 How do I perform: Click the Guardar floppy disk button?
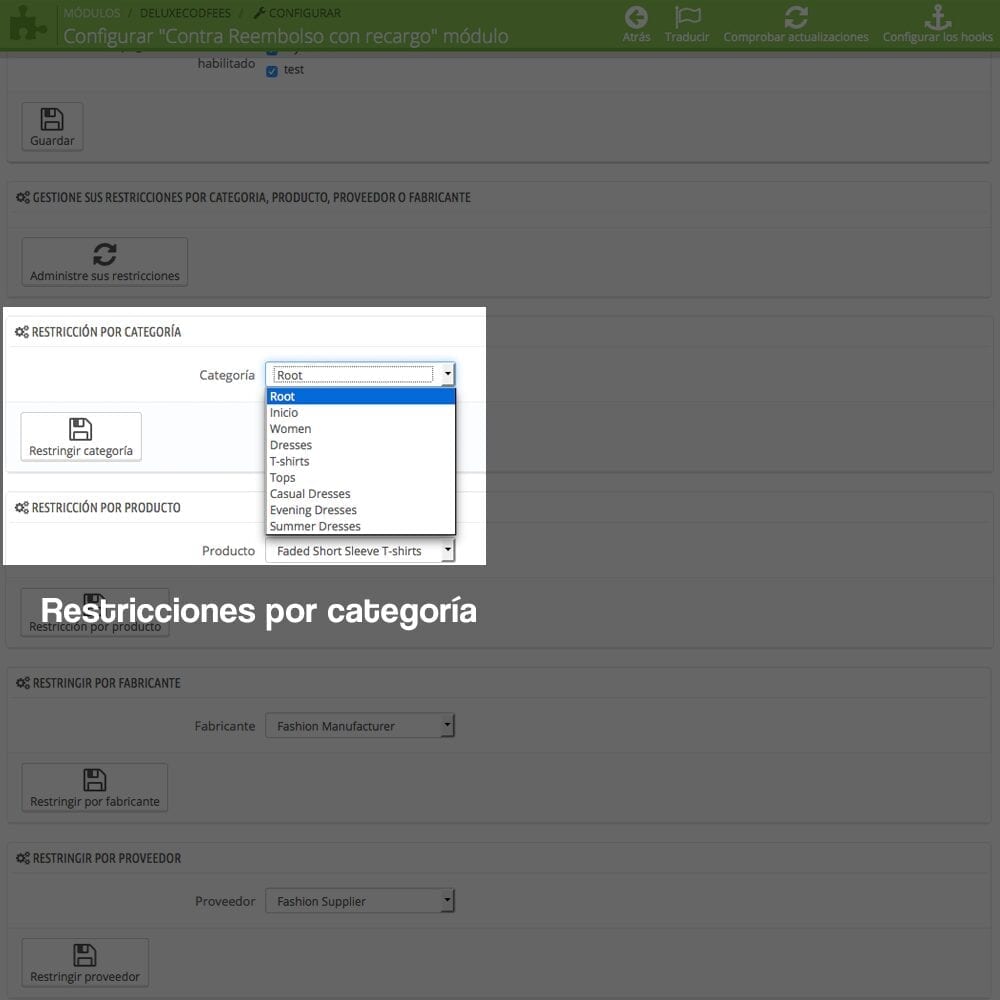point(52,126)
